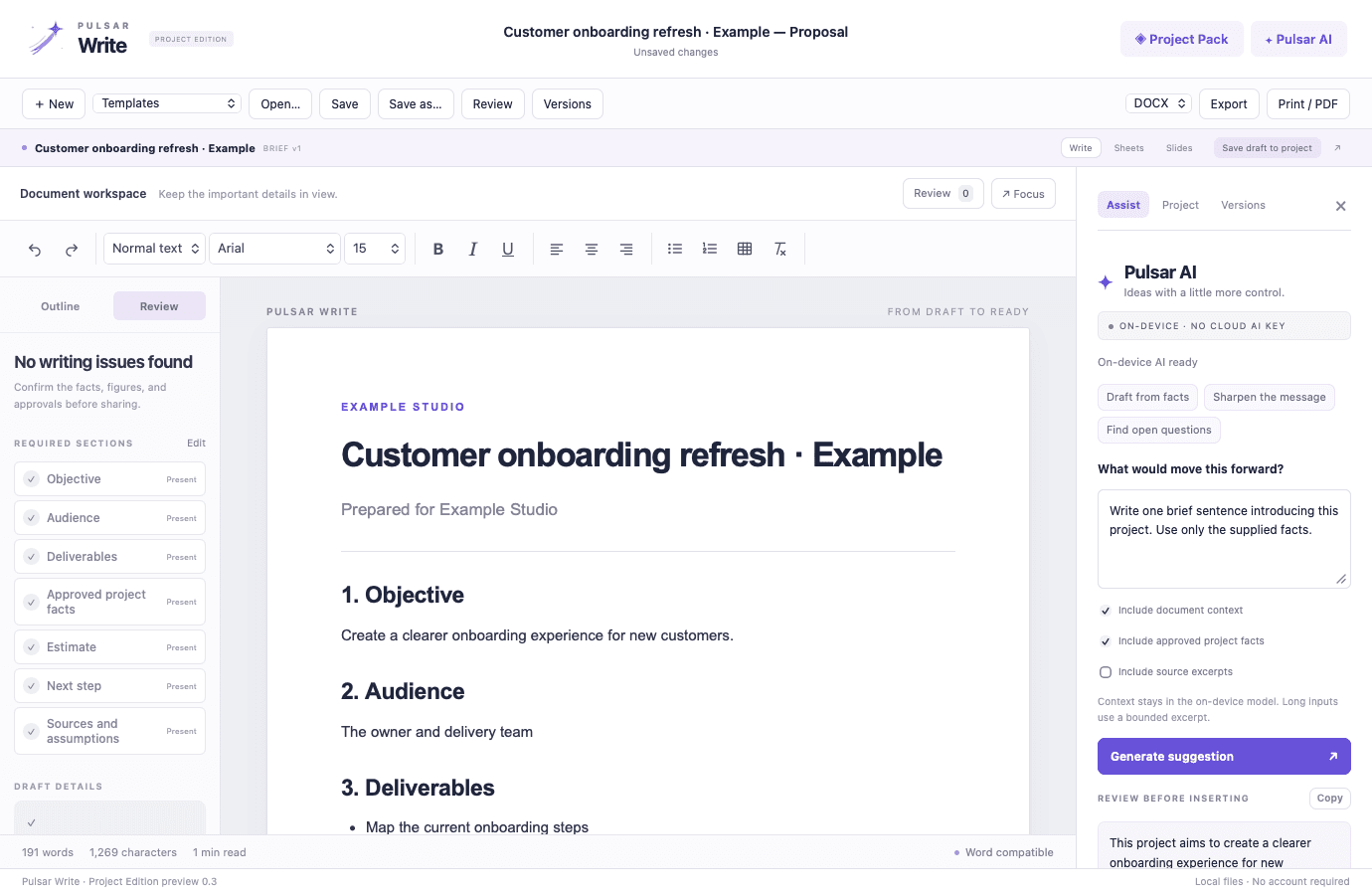Open the font size 15 dropdown

click(x=375, y=249)
